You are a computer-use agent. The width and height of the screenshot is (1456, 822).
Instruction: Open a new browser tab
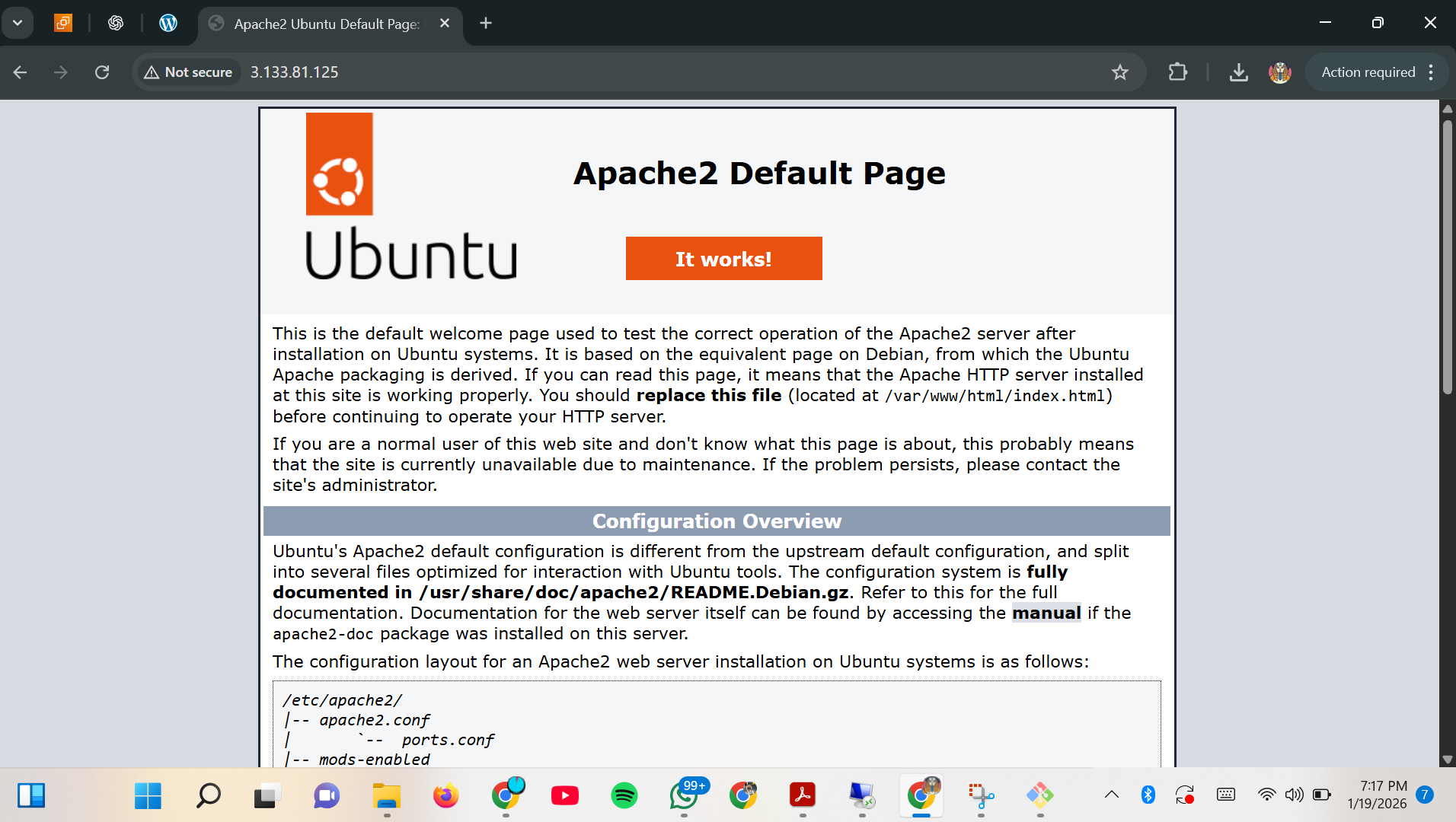click(486, 24)
